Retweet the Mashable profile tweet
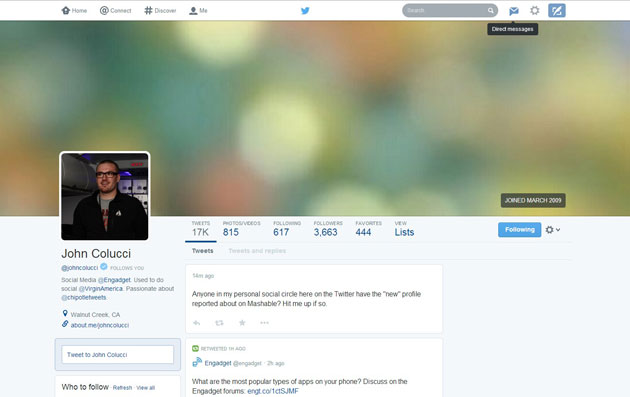Image resolution: width=630 pixels, height=397 pixels. click(x=219, y=323)
